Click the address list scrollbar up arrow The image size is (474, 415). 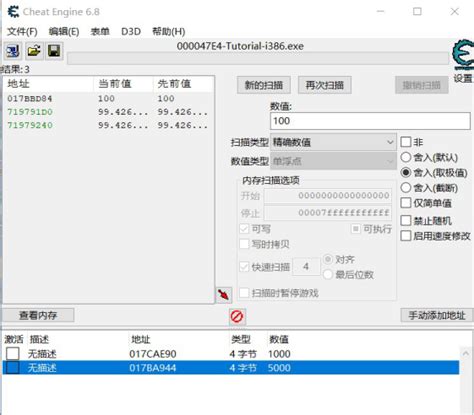click(466, 353)
